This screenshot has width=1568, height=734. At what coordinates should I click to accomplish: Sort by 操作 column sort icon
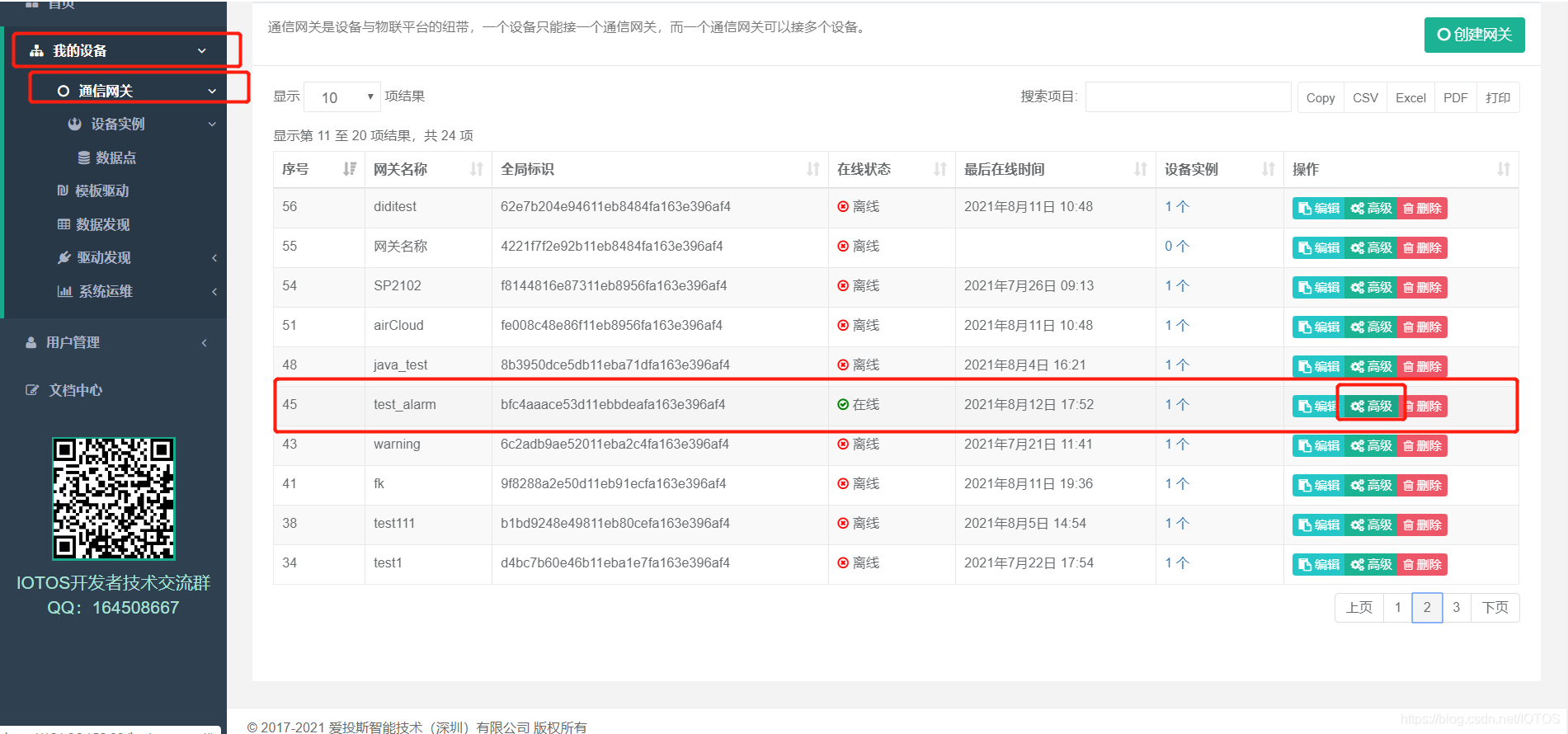click(1504, 169)
